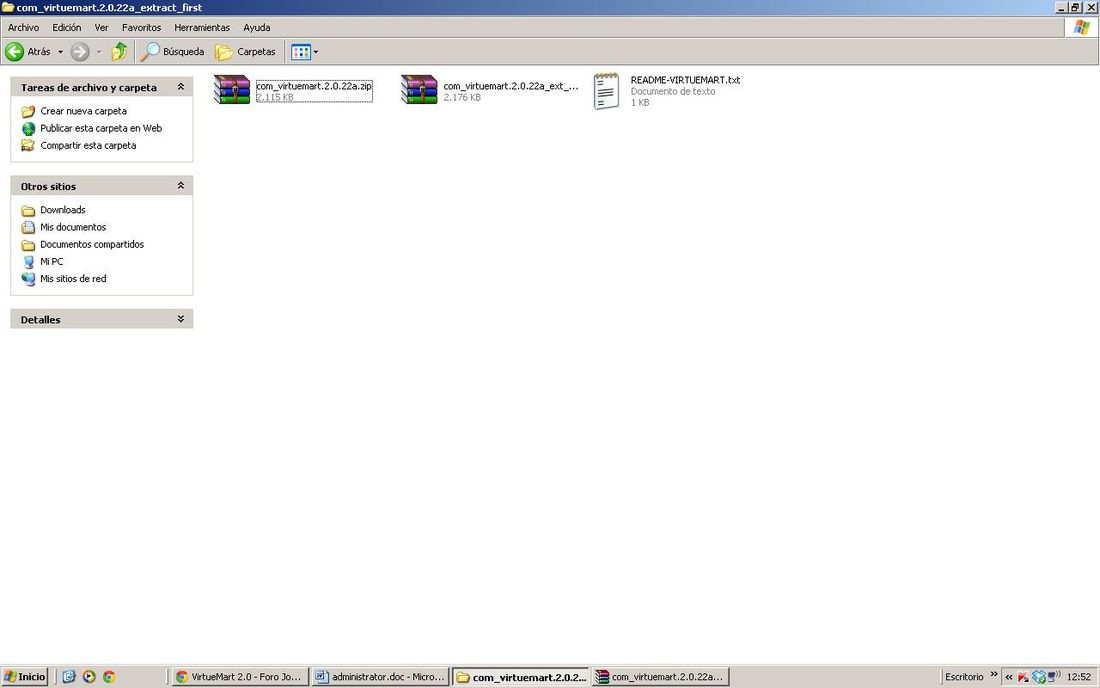1100x688 pixels.
Task: Click the Compartir esta carpeta icon
Action: 28,145
